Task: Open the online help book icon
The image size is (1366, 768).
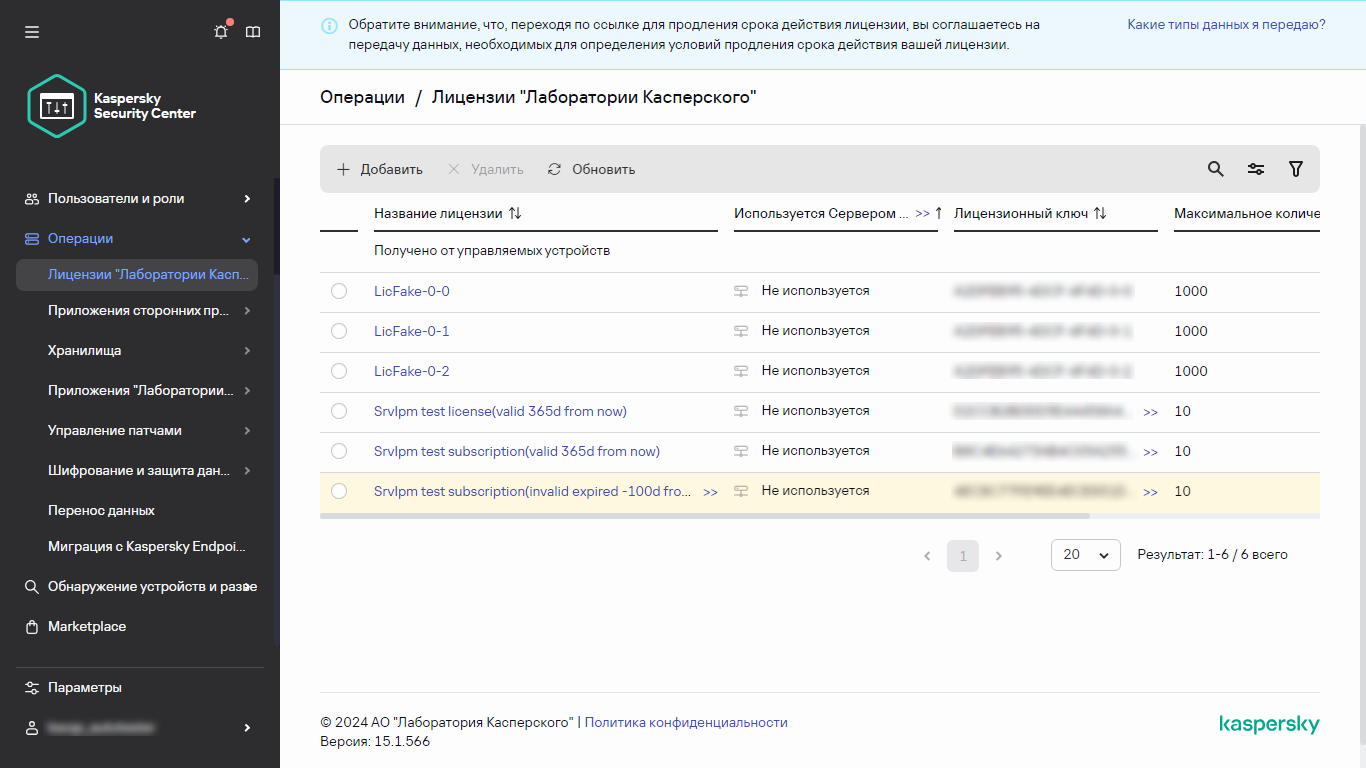Action: 253,31
